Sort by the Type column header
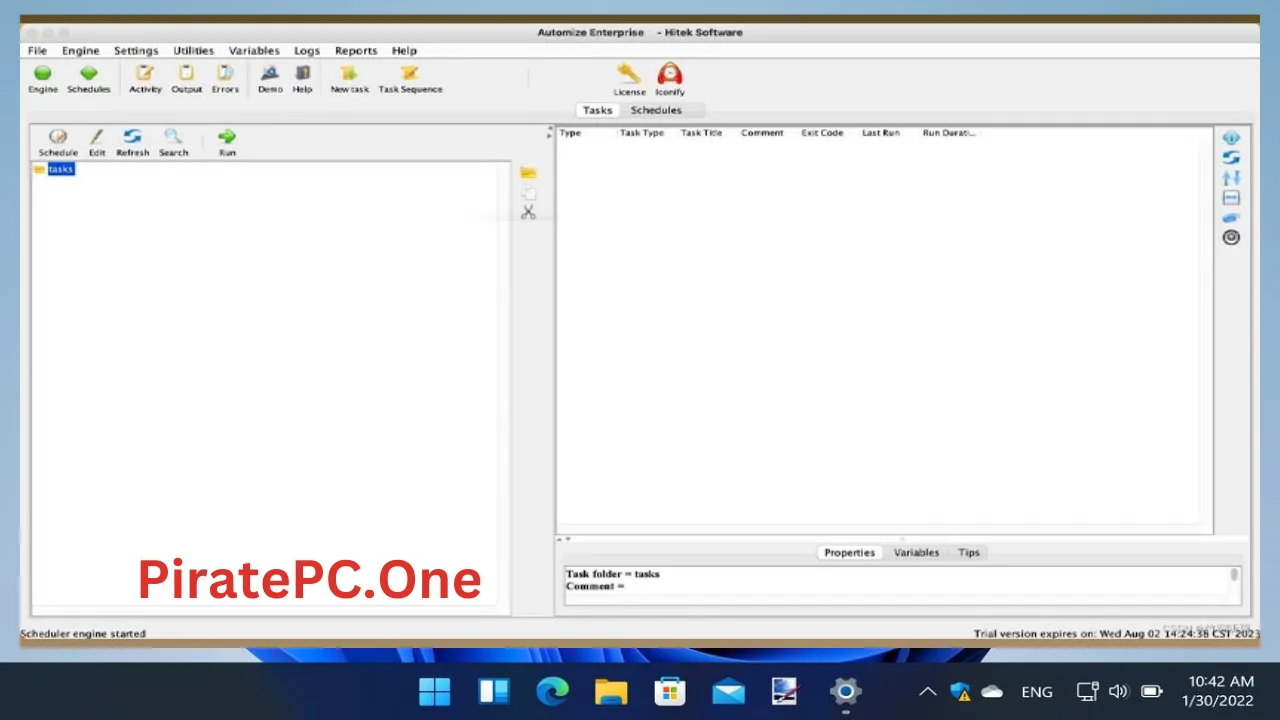Image resolution: width=1280 pixels, height=720 pixels. pos(570,133)
